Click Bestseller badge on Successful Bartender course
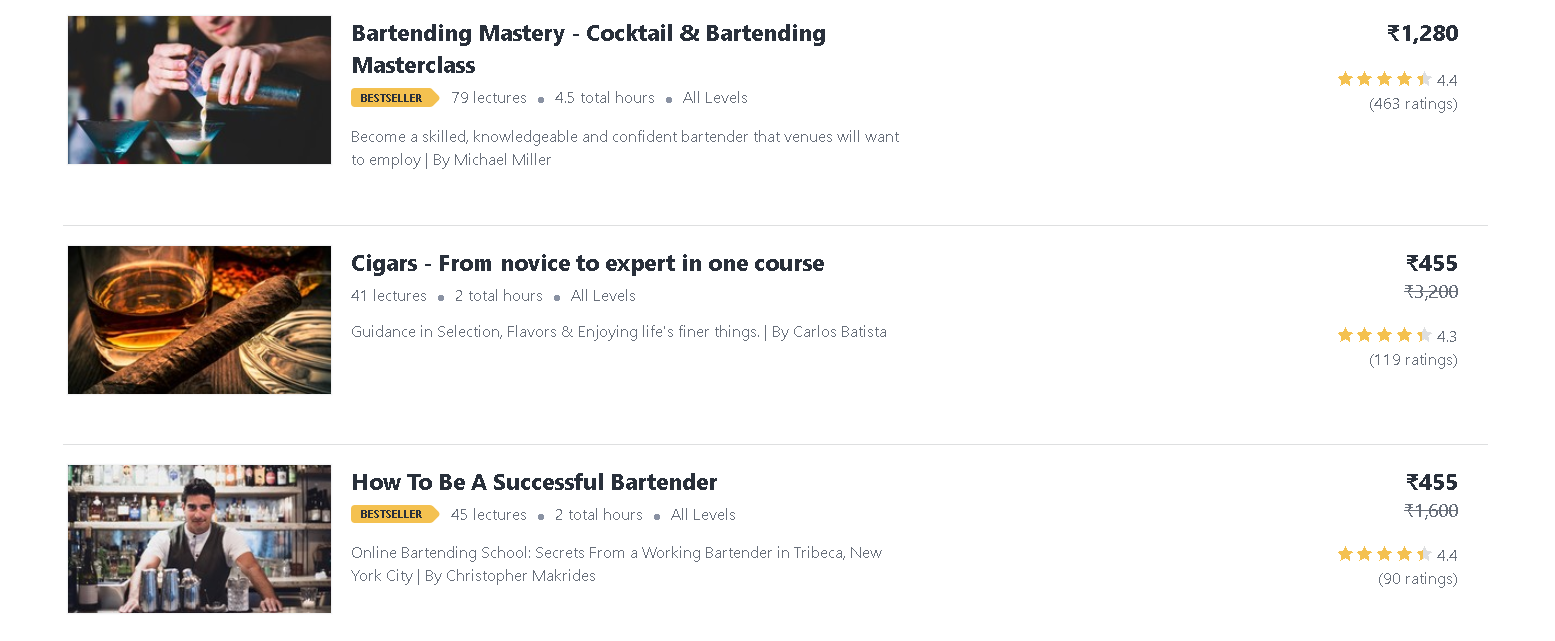The width and height of the screenshot is (1555, 641). [395, 515]
